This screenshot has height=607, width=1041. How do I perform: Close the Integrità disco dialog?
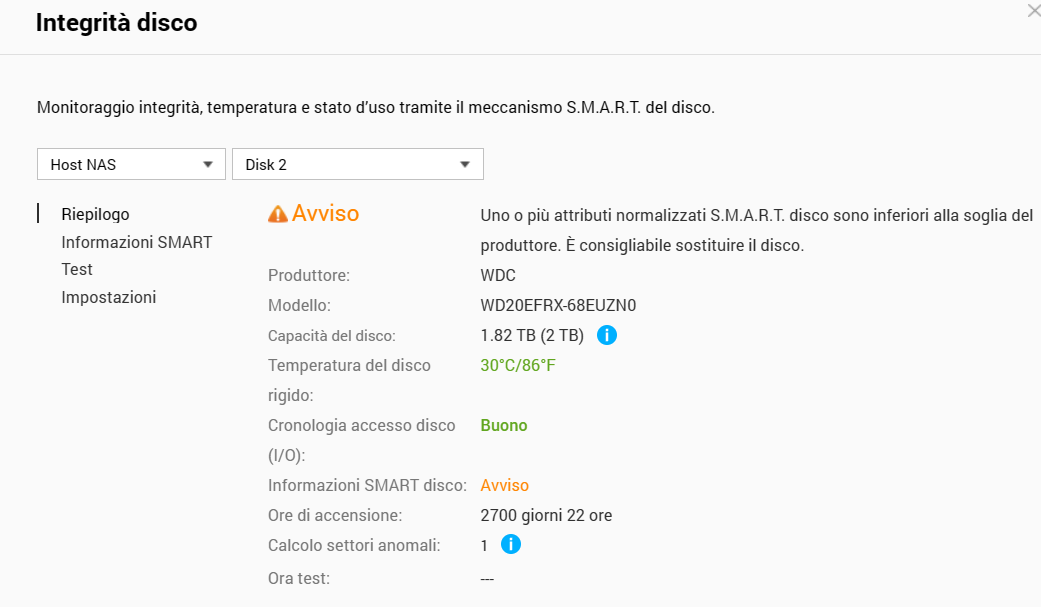(x=1033, y=12)
